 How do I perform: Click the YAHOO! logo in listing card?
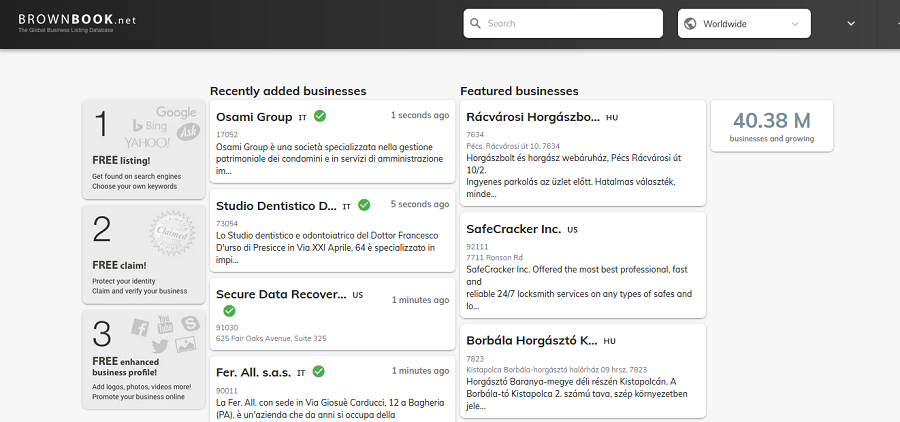click(x=147, y=142)
